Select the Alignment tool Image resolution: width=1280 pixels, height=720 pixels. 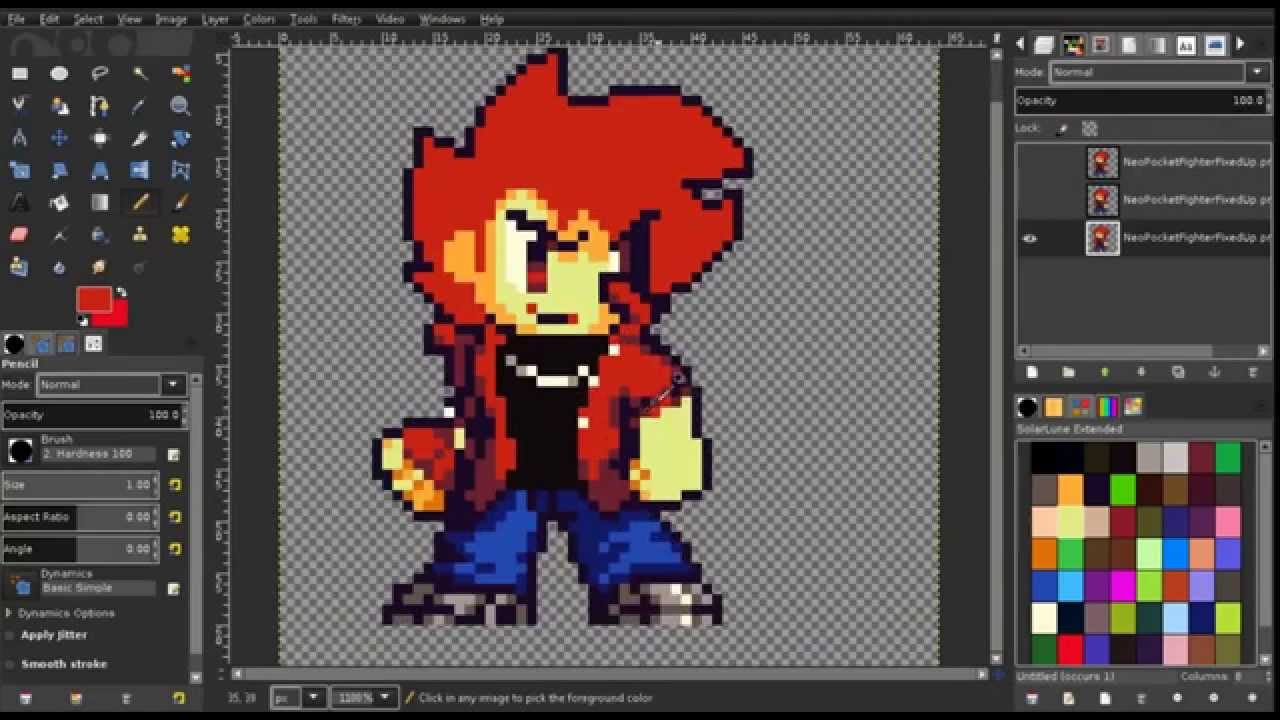coord(100,138)
